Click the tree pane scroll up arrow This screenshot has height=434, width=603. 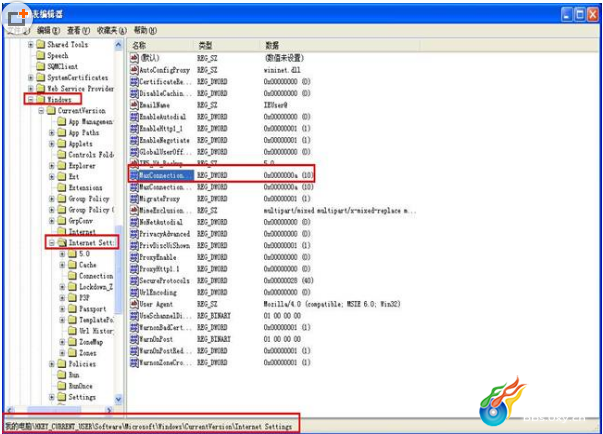118,45
